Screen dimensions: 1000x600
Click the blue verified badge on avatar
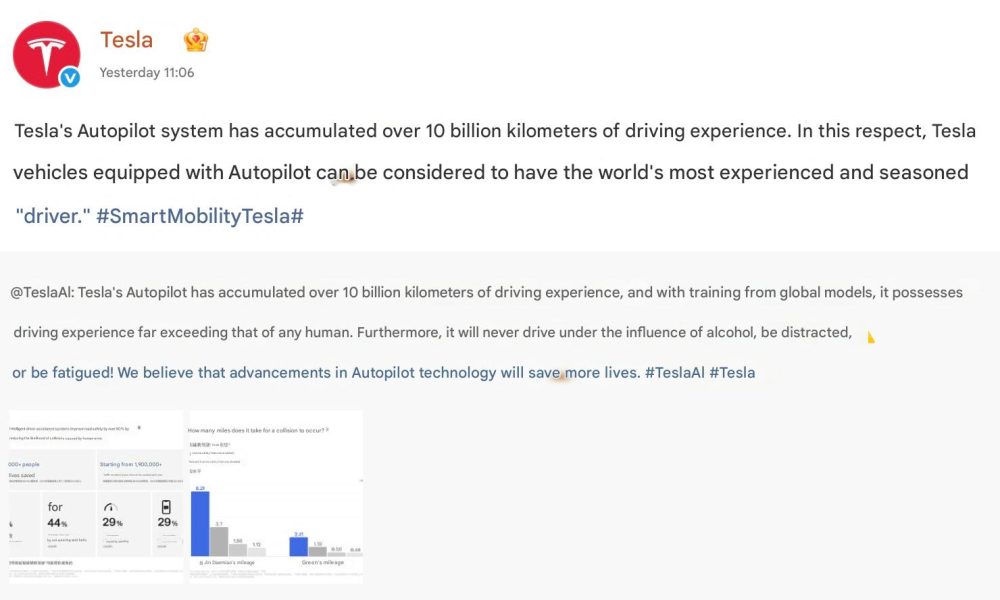pos(69,78)
